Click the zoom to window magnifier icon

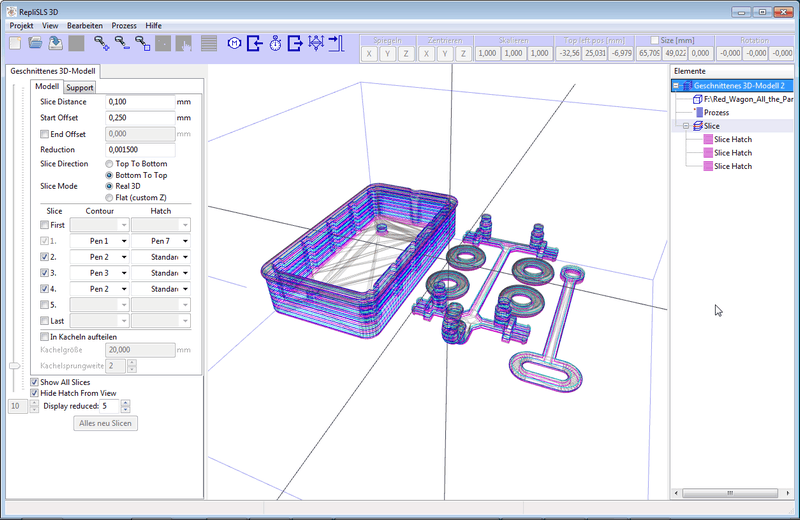tap(142, 43)
